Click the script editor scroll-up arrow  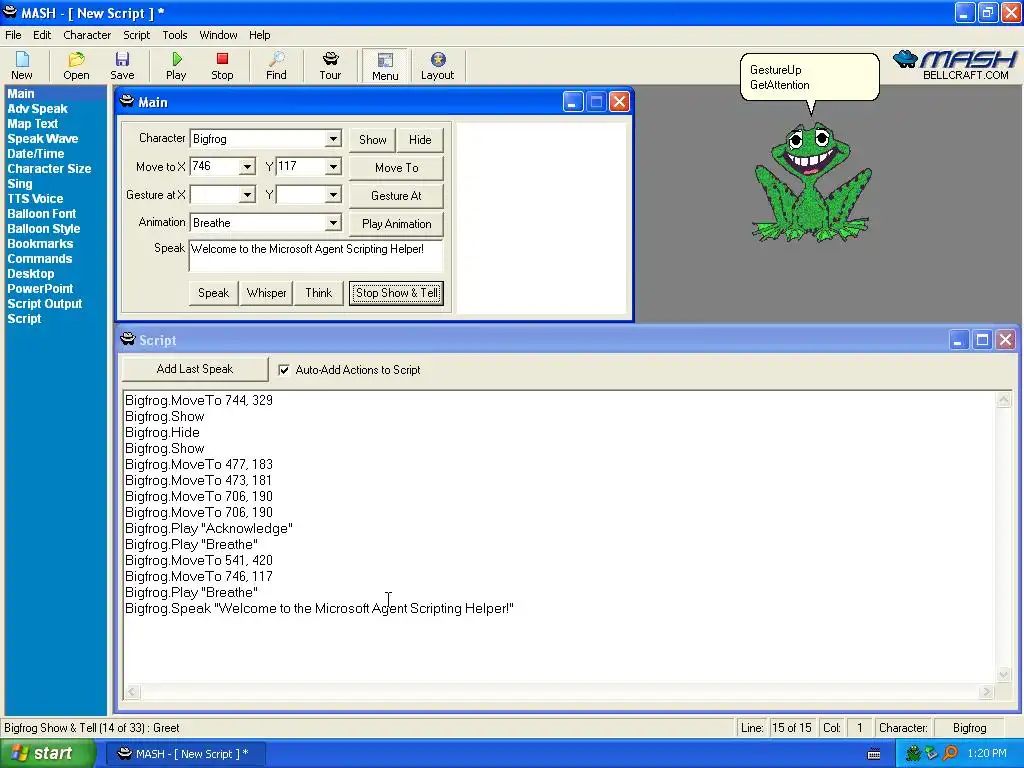(x=1004, y=400)
